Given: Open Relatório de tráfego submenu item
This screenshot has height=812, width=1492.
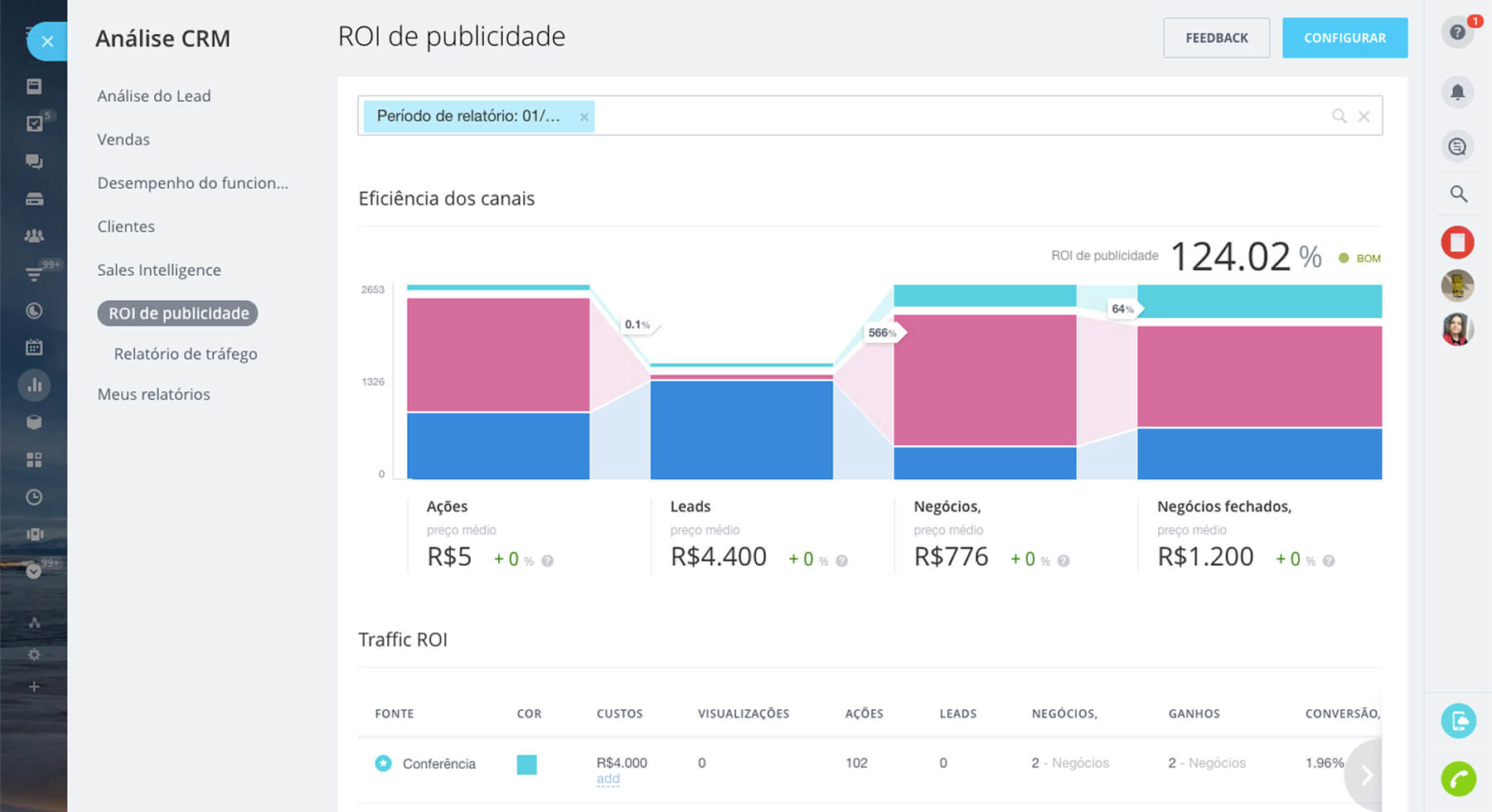Looking at the screenshot, I should coord(186,354).
